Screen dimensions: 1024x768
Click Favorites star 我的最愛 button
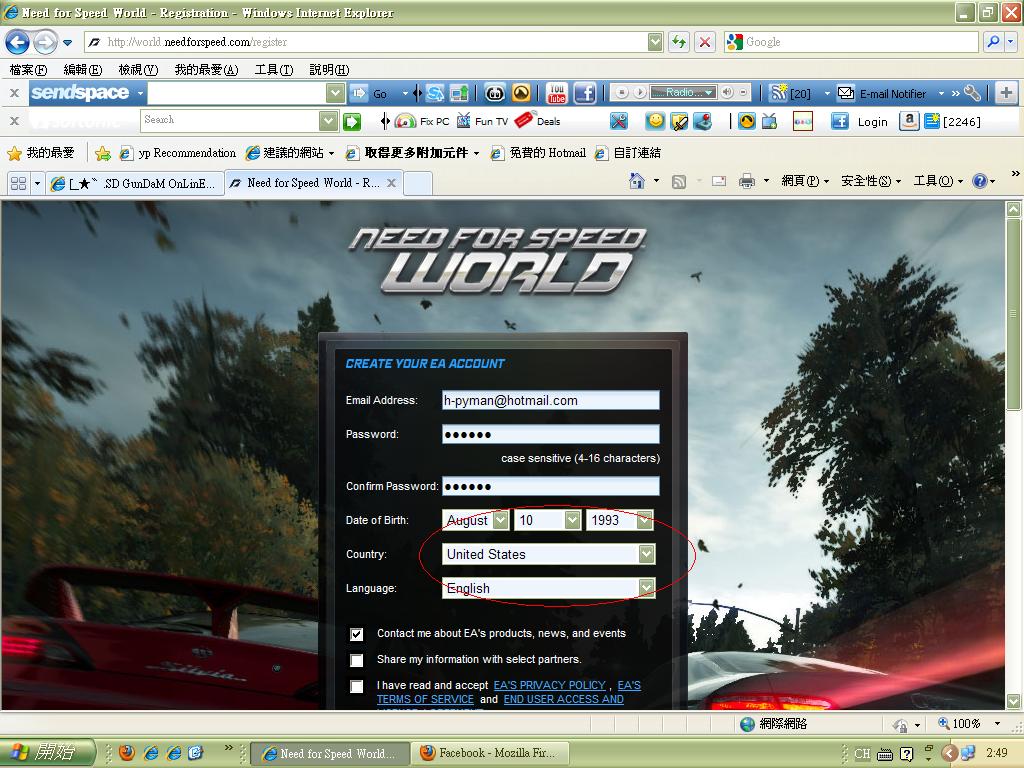coord(40,153)
